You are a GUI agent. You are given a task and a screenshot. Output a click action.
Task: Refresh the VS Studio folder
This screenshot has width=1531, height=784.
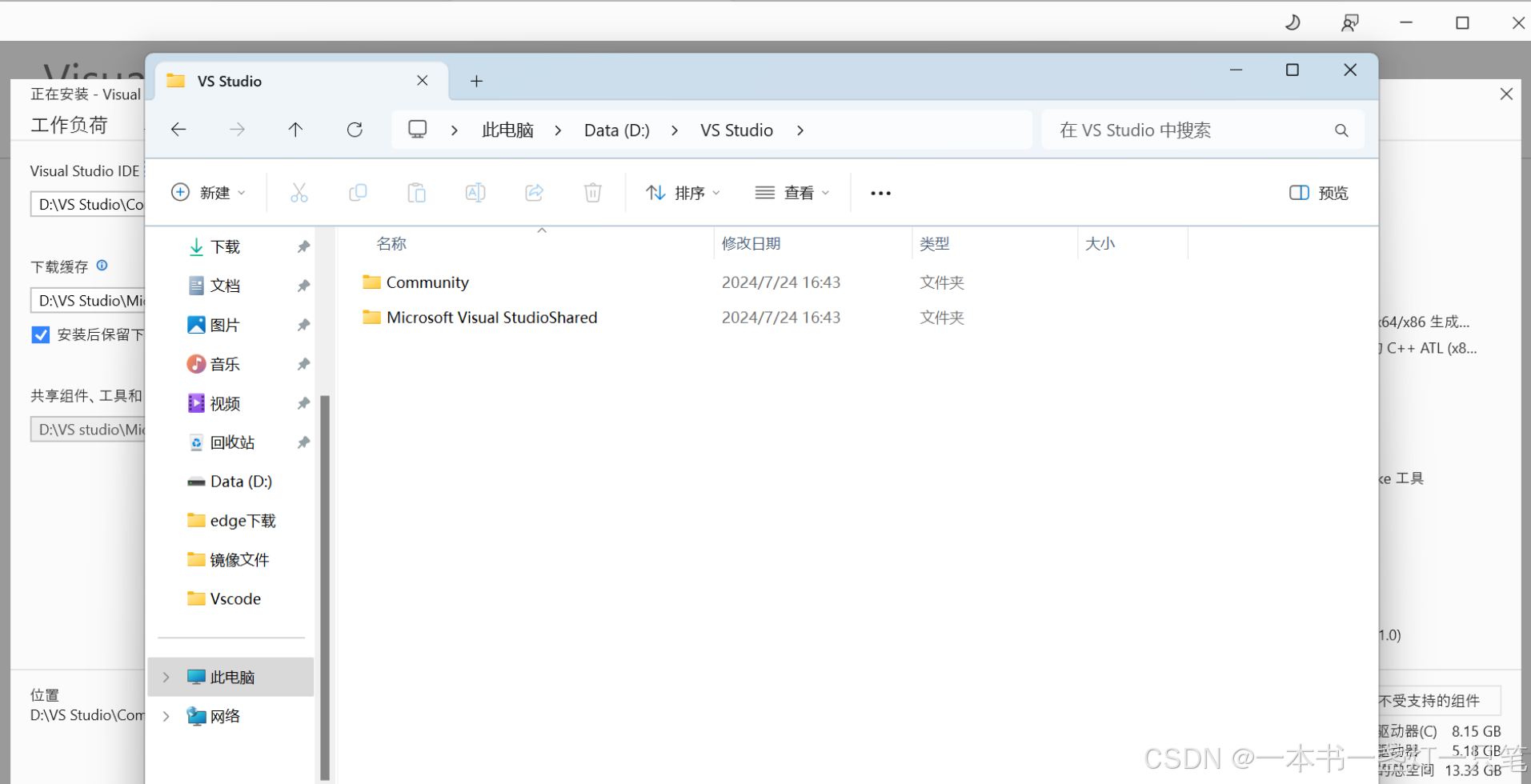click(355, 130)
